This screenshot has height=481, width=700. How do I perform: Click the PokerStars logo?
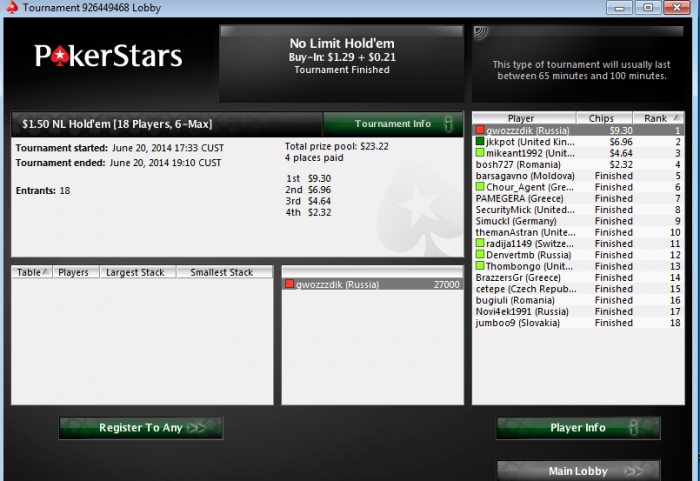pyautogui.click(x=108, y=56)
